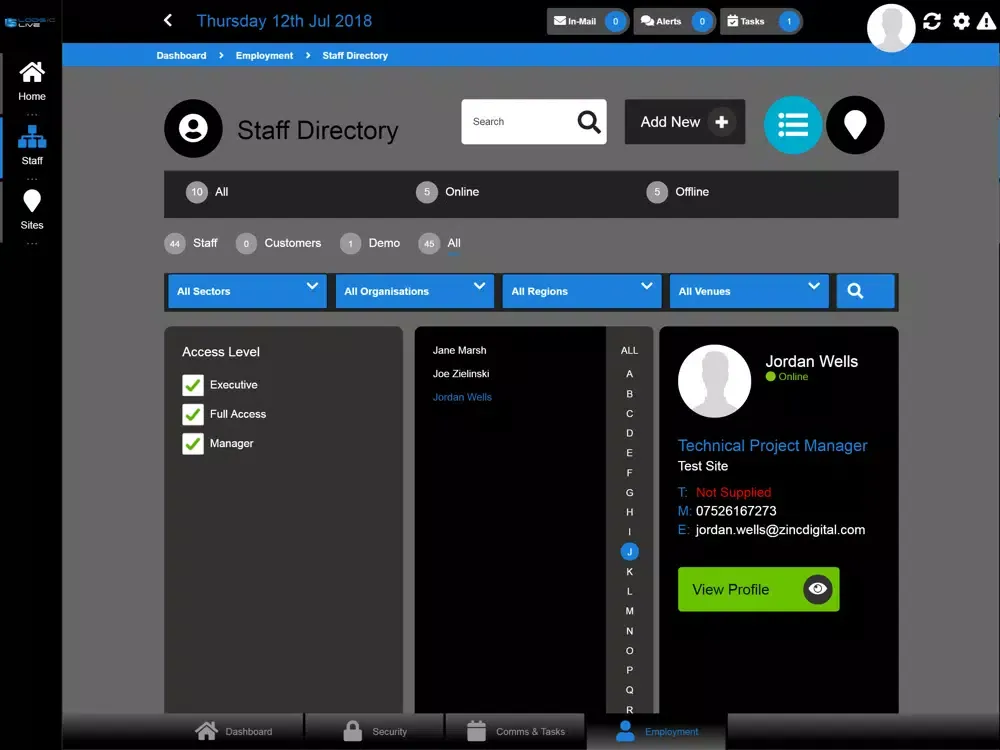Image resolution: width=1000 pixels, height=750 pixels.
Task: Click the Dashboard breadcrumb link
Action: pyautogui.click(x=181, y=55)
